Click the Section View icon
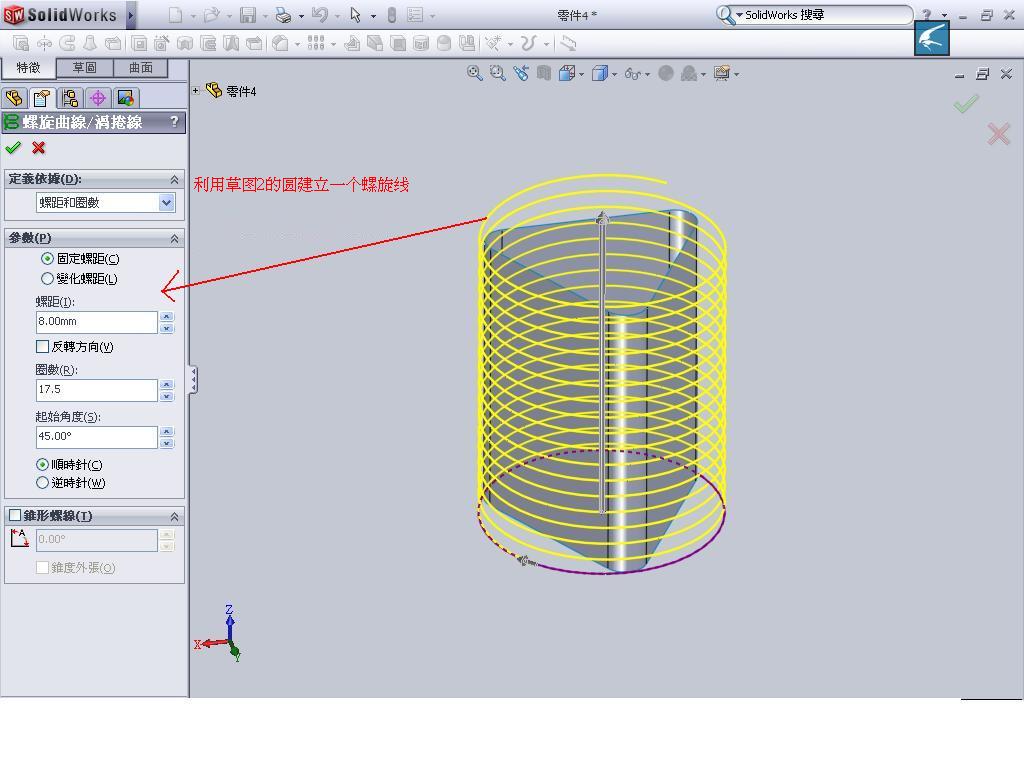The image size is (1024, 768). tap(543, 73)
